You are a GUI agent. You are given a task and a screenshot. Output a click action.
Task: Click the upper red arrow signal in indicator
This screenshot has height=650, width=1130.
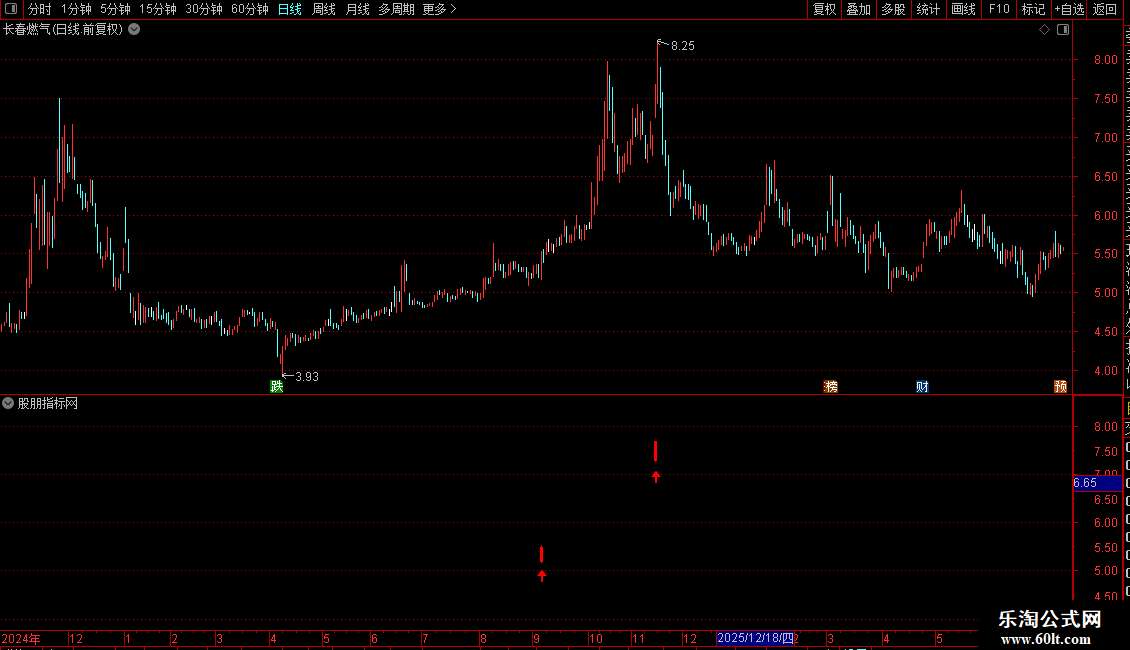[x=656, y=476]
